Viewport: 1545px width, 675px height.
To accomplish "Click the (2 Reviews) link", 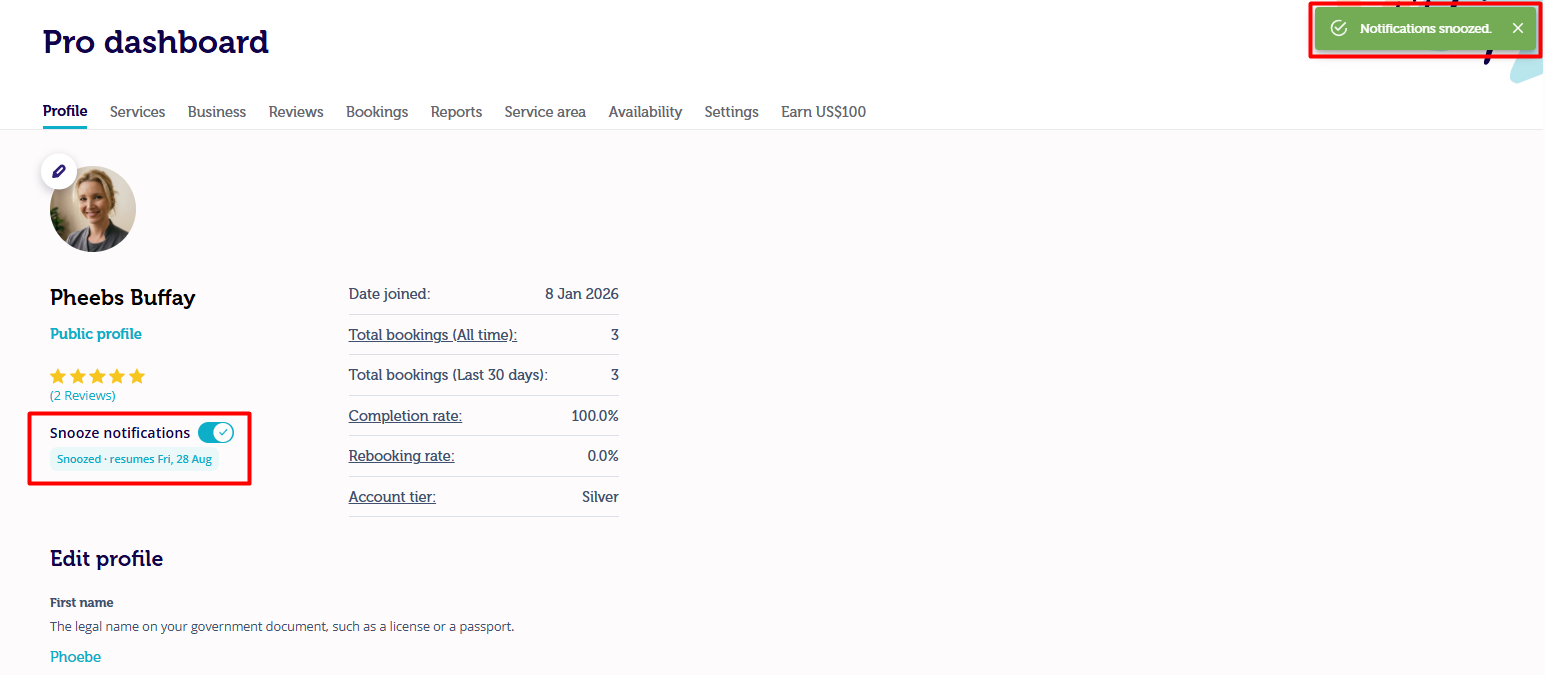I will click(83, 396).
